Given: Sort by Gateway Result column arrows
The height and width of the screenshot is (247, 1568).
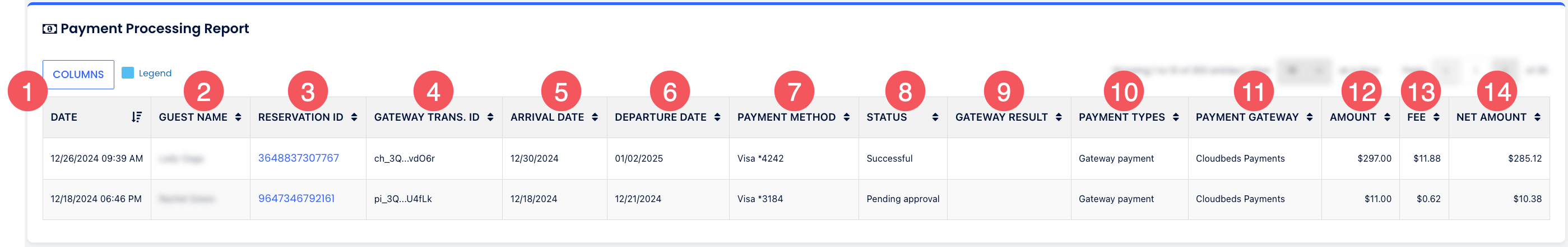Looking at the screenshot, I should [x=1059, y=117].
